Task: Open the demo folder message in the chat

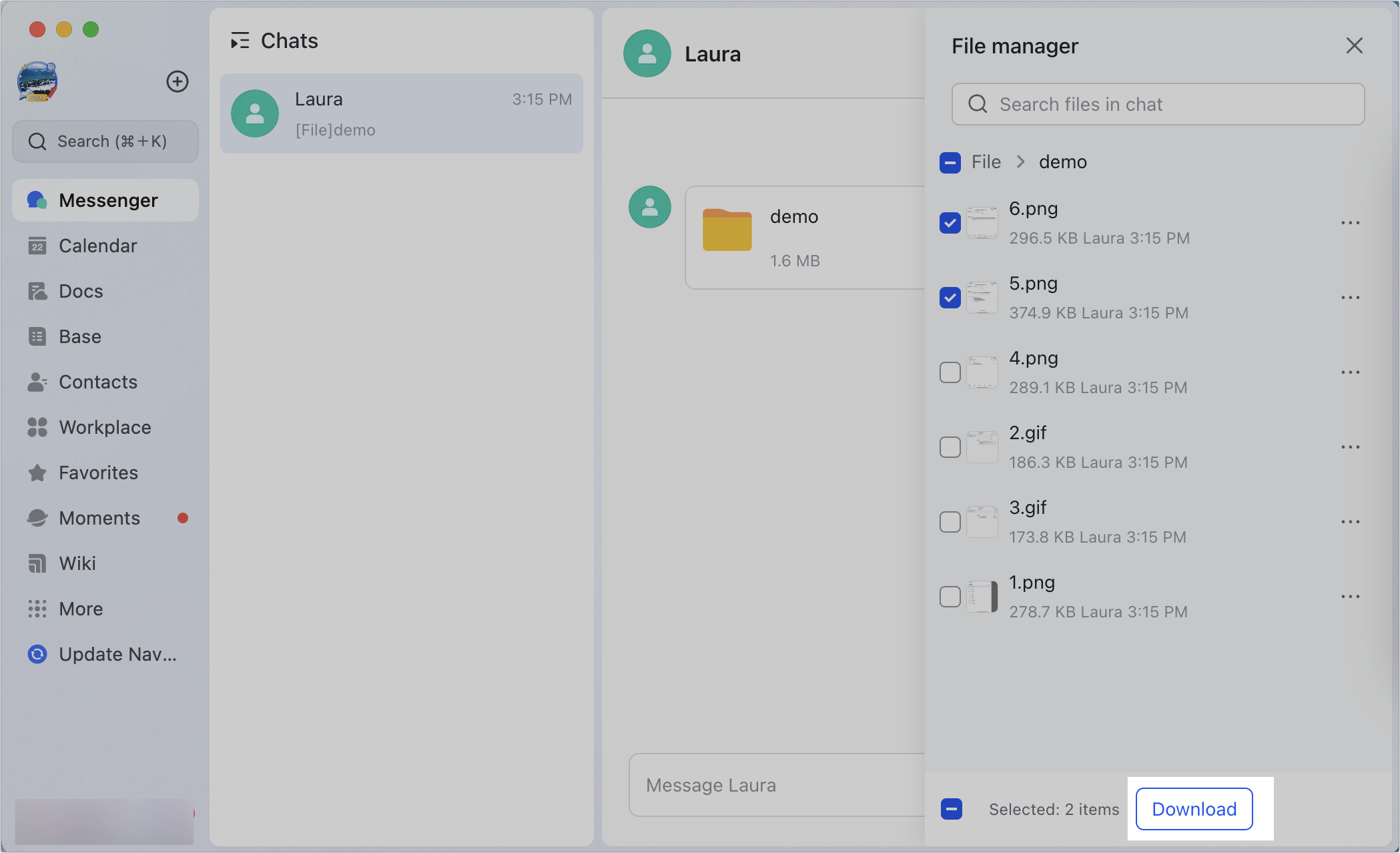Action: [x=793, y=237]
